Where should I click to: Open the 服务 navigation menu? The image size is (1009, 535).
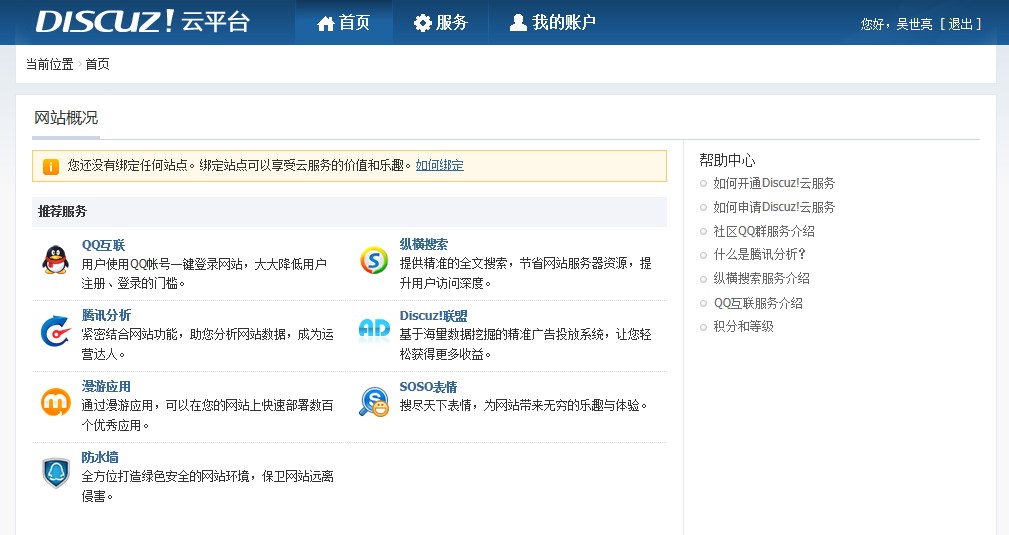pos(441,23)
